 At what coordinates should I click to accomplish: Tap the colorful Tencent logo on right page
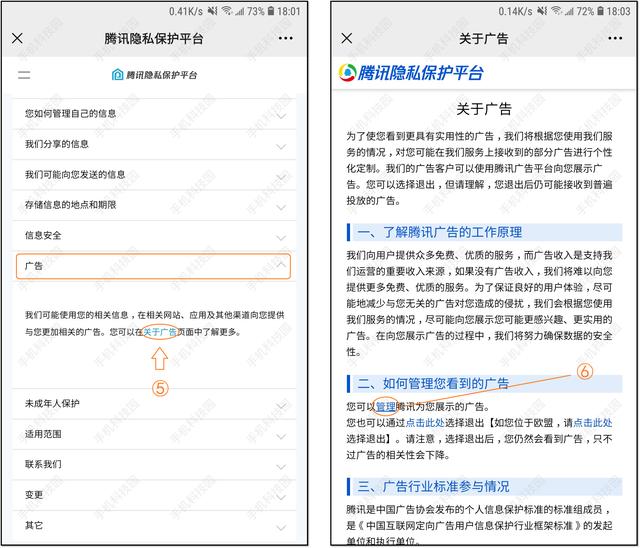pos(348,73)
